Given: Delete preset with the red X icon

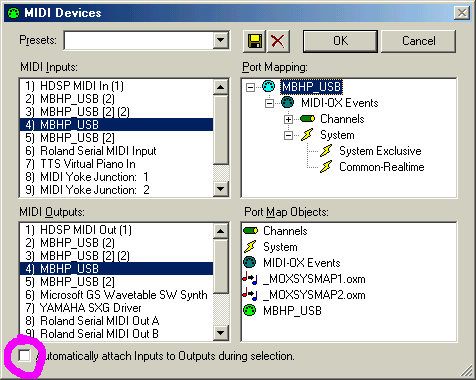Looking at the screenshot, I should pos(278,41).
